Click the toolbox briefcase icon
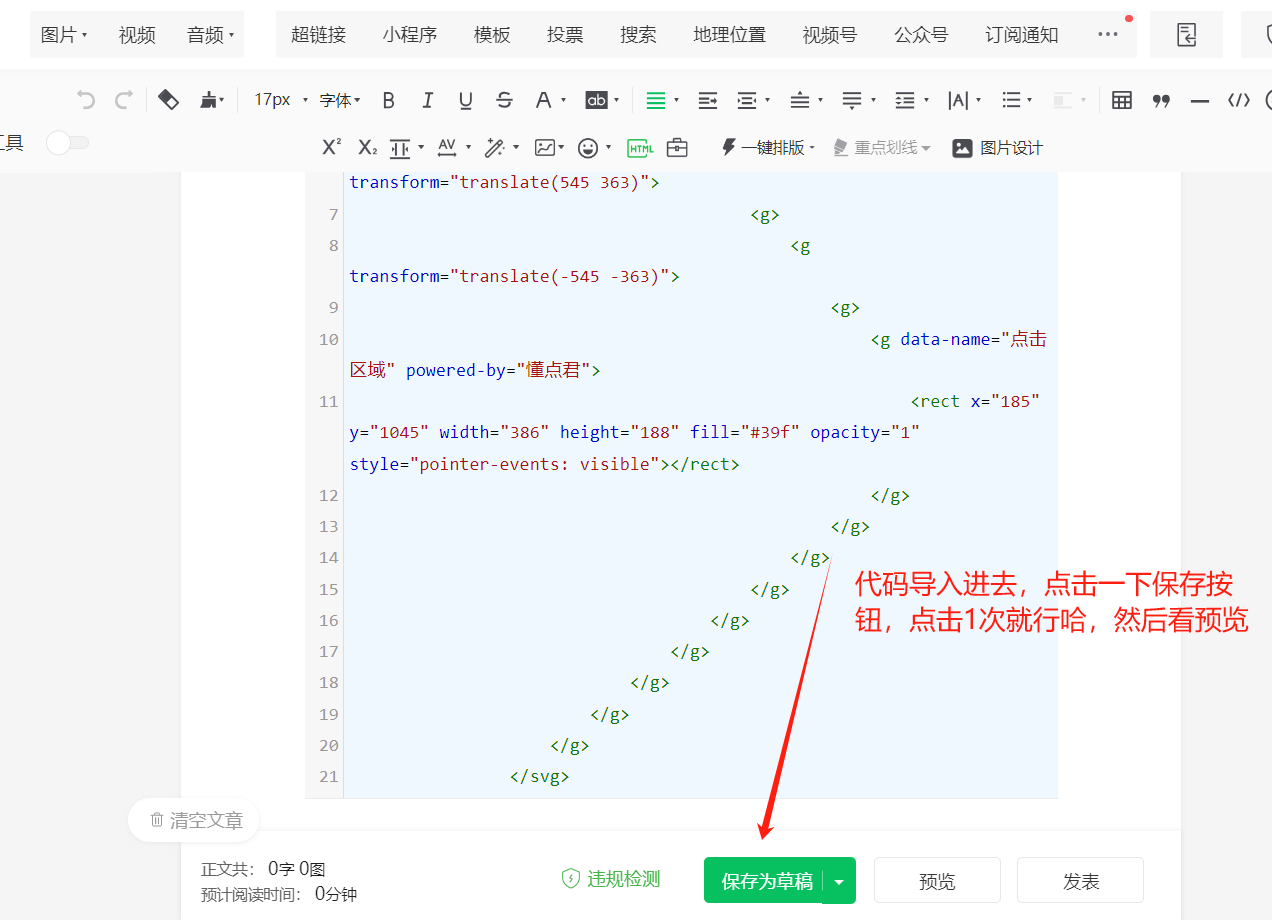1272x920 pixels. 678,147
